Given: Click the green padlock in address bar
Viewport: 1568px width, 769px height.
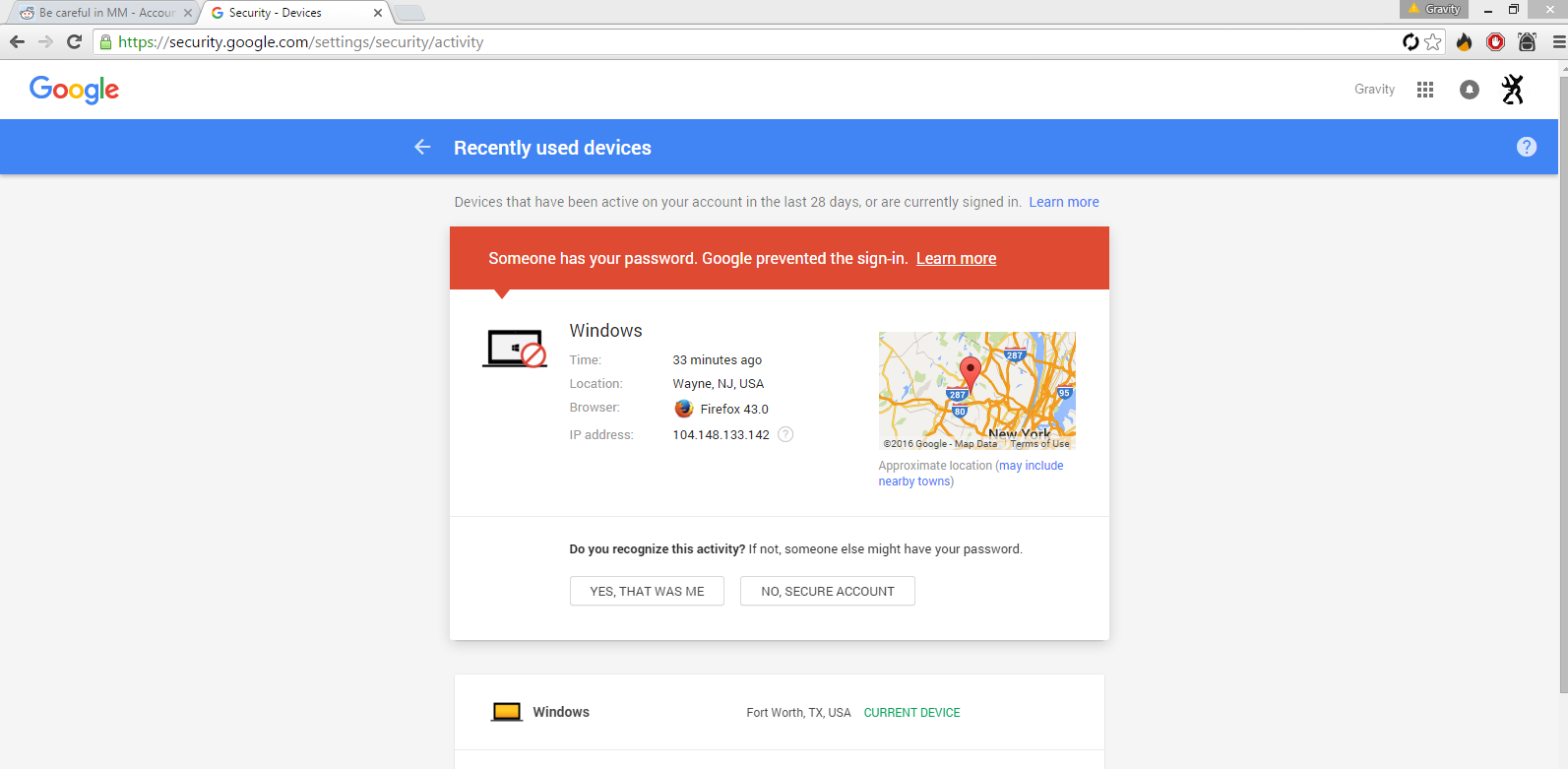Looking at the screenshot, I should 105,42.
